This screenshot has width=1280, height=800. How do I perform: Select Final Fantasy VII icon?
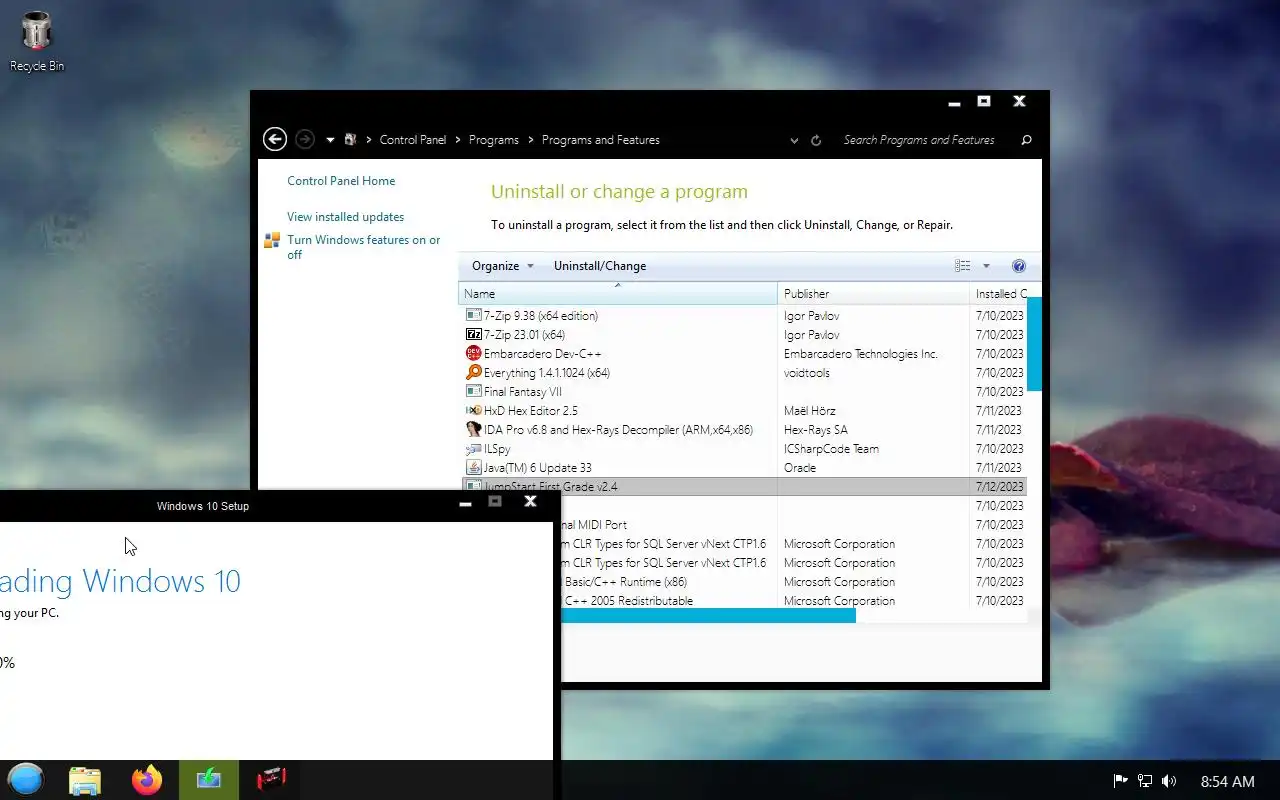coord(474,392)
